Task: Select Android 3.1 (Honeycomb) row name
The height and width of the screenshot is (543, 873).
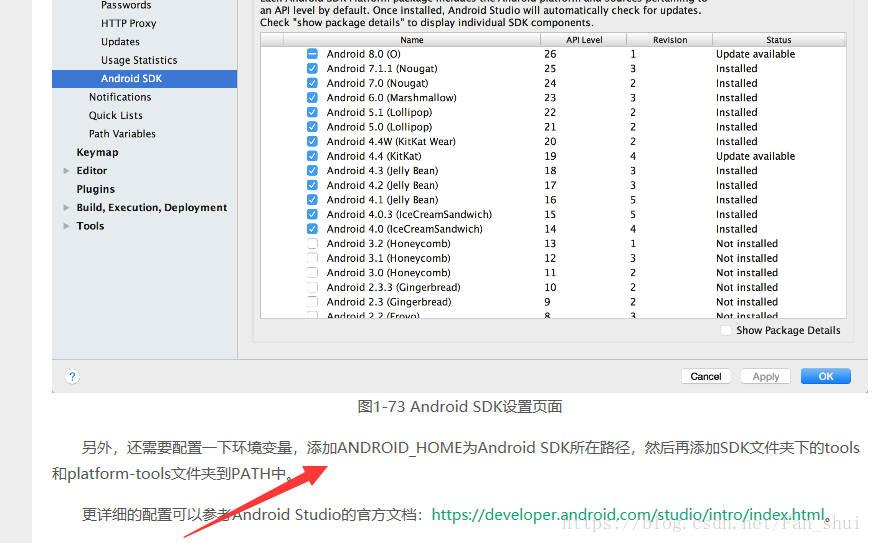Action: point(389,258)
